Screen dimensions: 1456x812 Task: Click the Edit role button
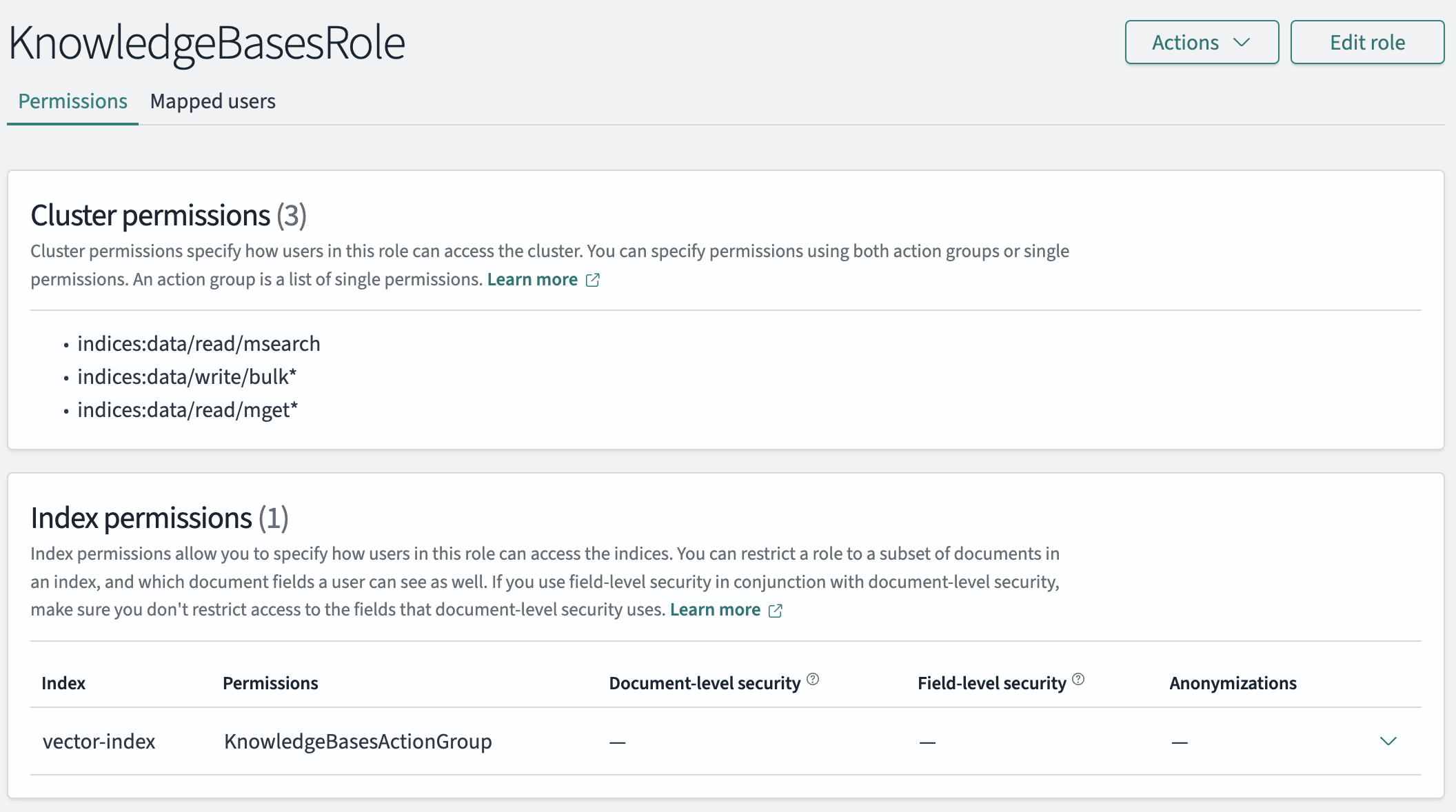[x=1367, y=42]
